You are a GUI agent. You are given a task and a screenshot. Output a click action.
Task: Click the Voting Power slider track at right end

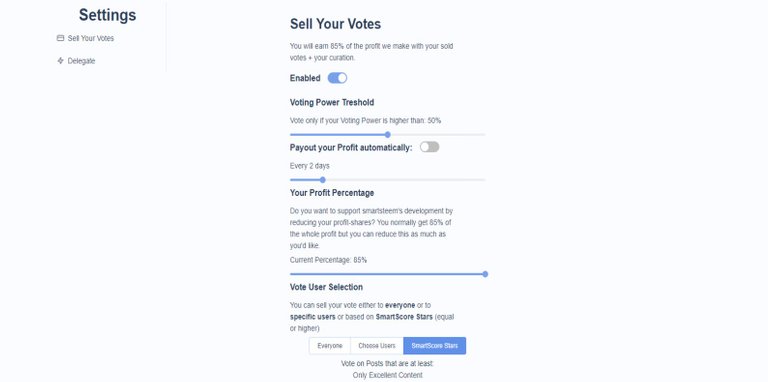coord(482,135)
